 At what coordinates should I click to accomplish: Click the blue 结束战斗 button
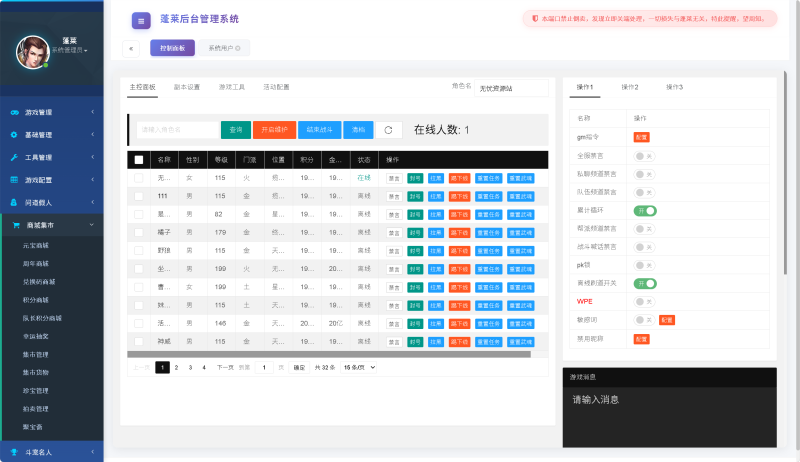coord(319,130)
